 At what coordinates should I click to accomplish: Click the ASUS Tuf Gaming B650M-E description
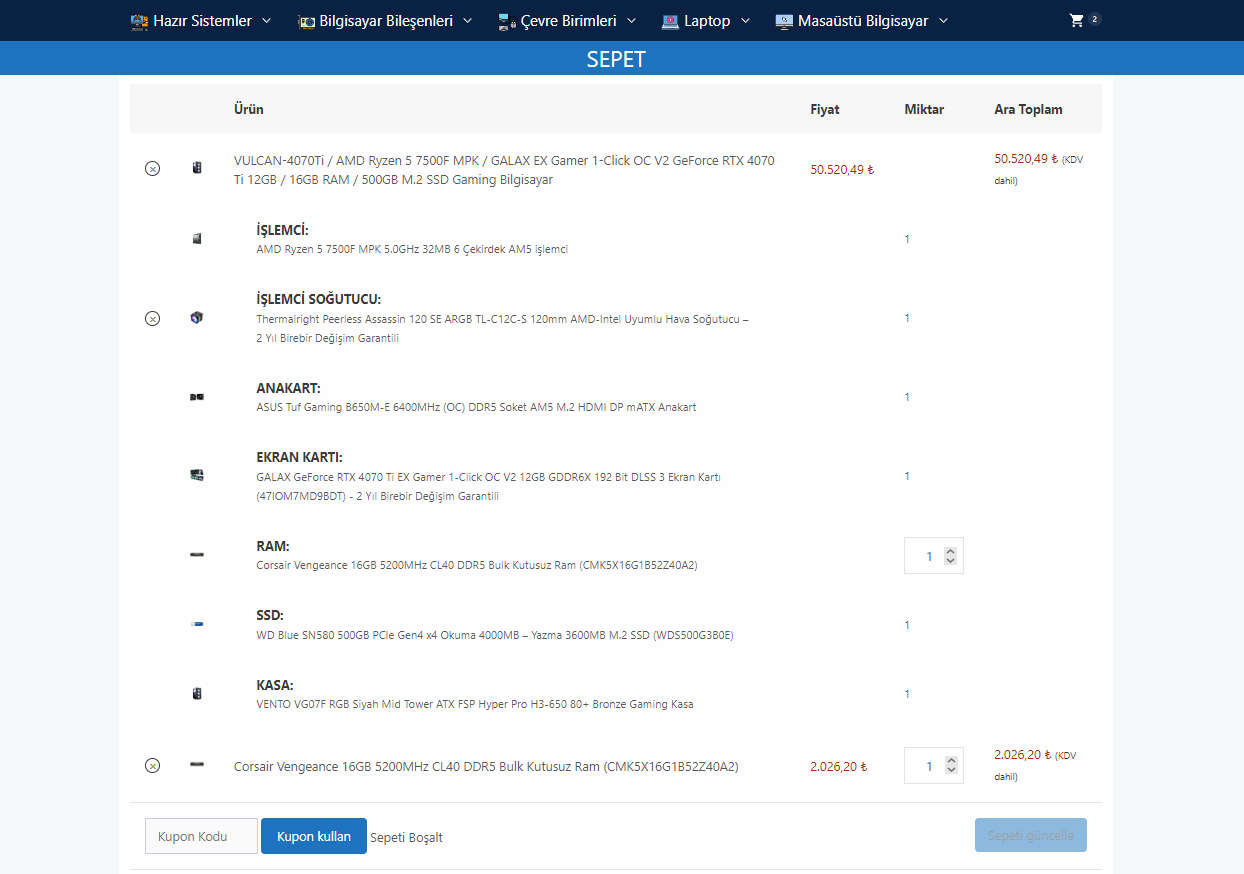(476, 408)
